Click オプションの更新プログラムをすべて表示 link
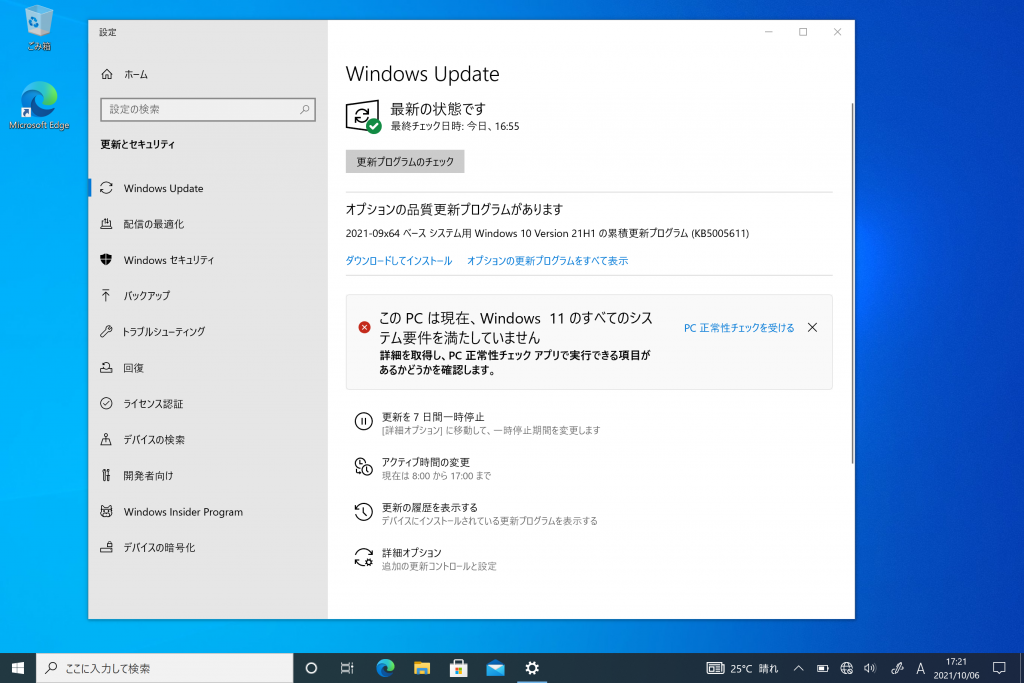The width and height of the screenshot is (1024, 683). point(547,261)
